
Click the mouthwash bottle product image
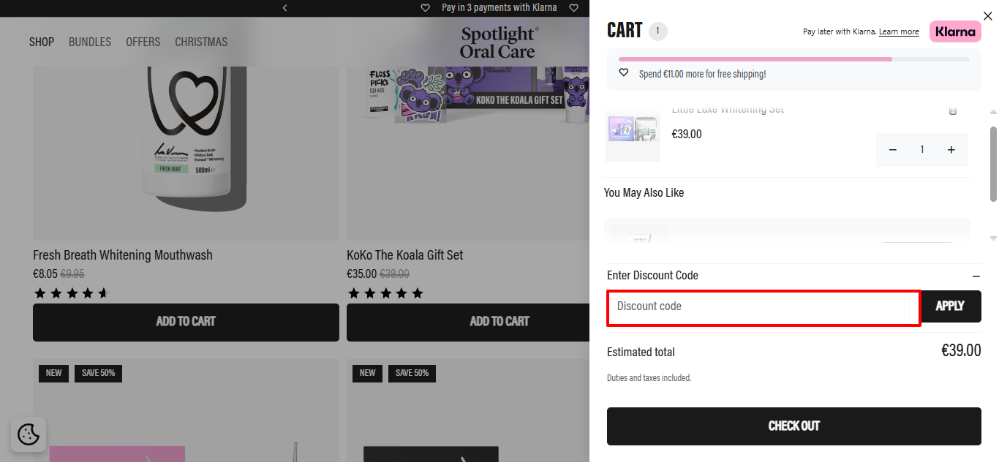[x=186, y=153]
